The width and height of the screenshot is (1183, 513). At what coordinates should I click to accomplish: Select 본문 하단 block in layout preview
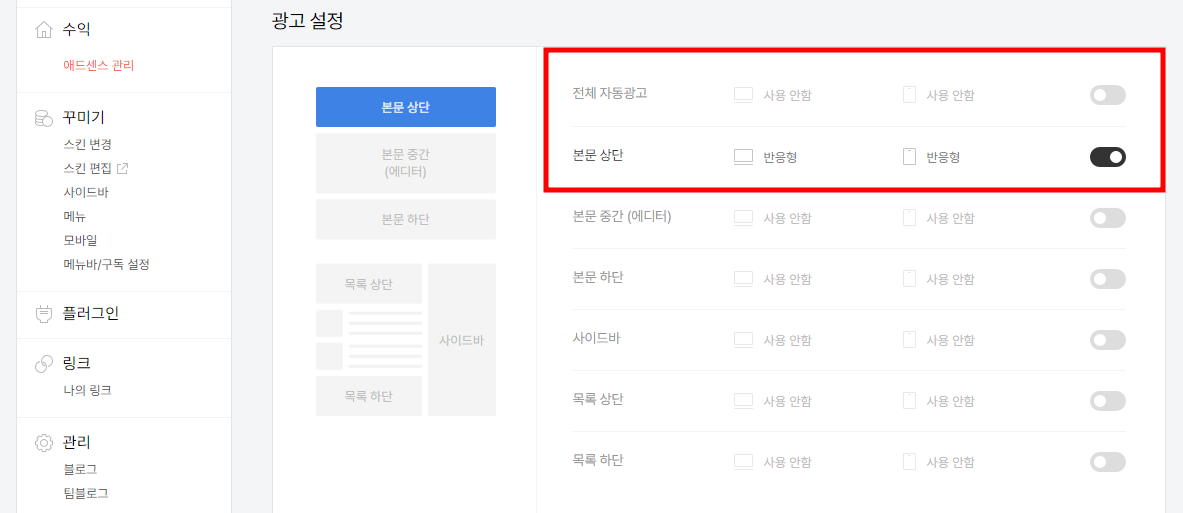coord(406,220)
